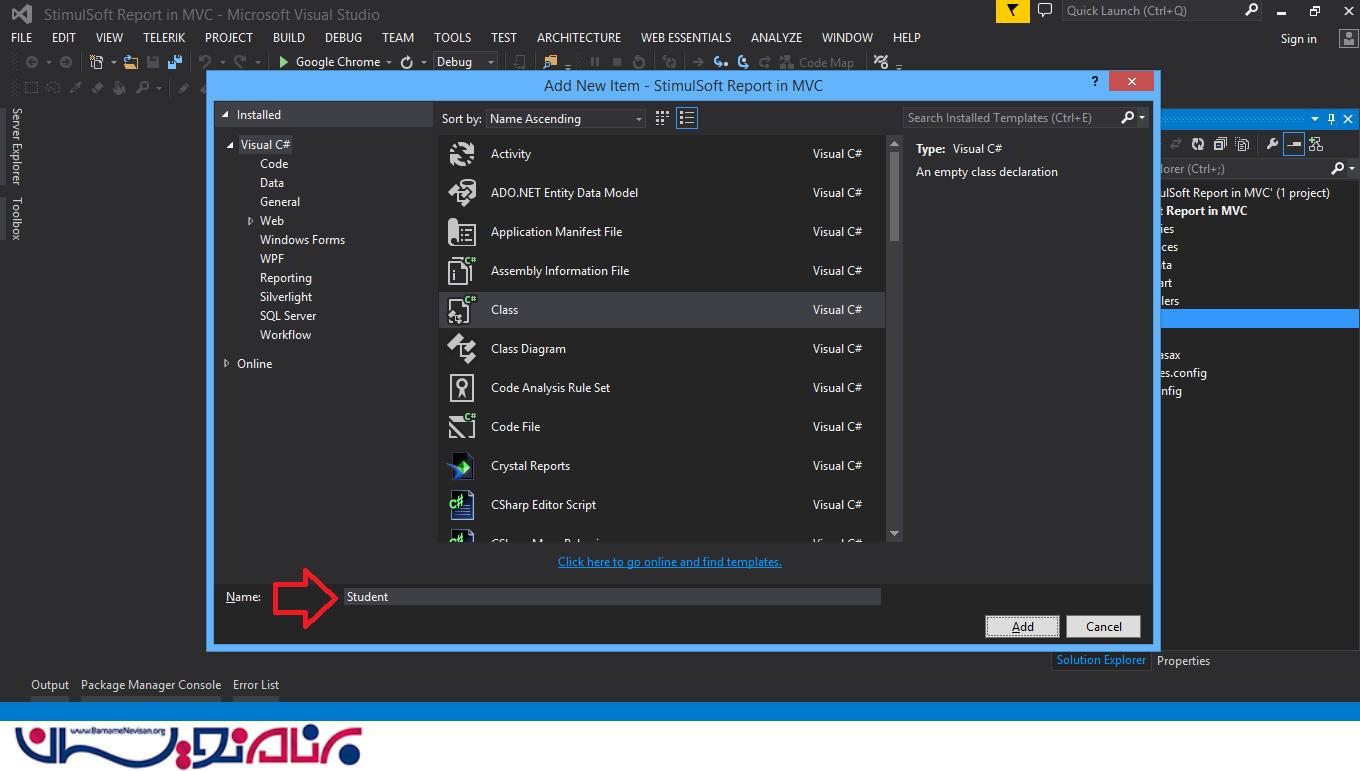Expand the Online templates node
Screen dimensions: 1360x771
[x=227, y=364]
